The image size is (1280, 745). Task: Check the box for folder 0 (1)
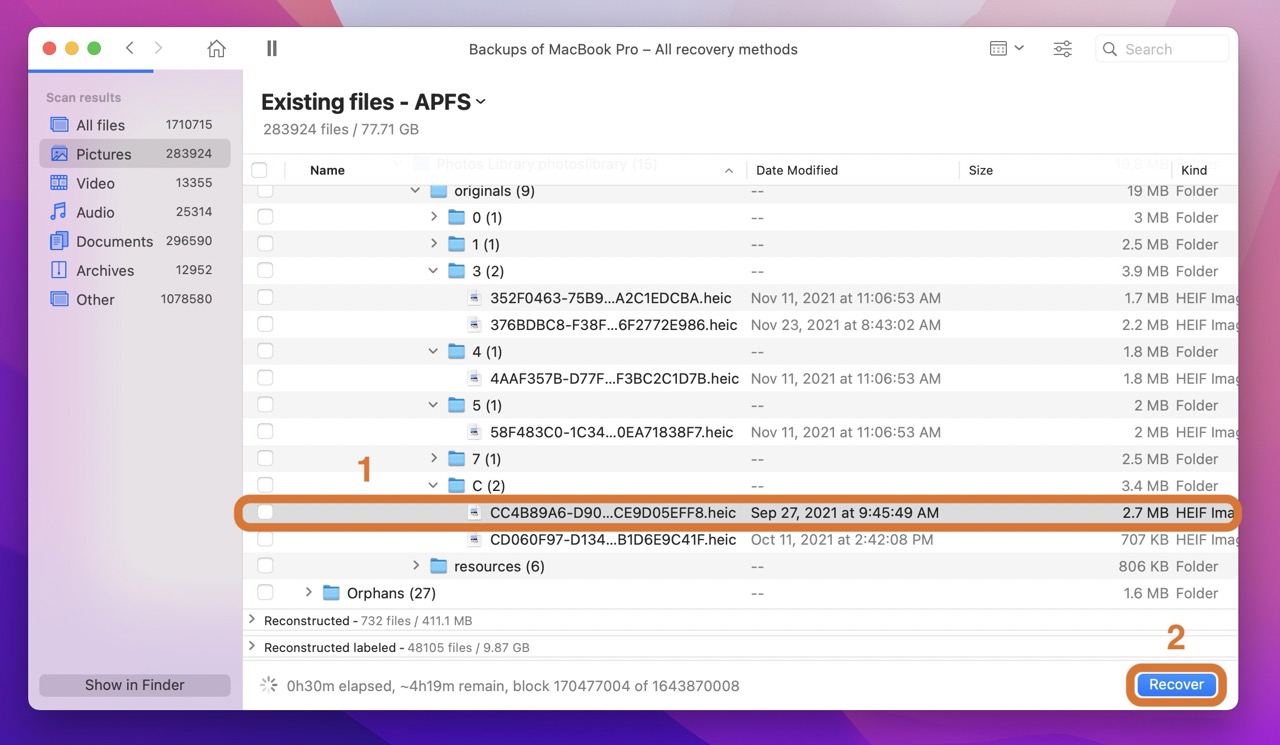pos(265,217)
